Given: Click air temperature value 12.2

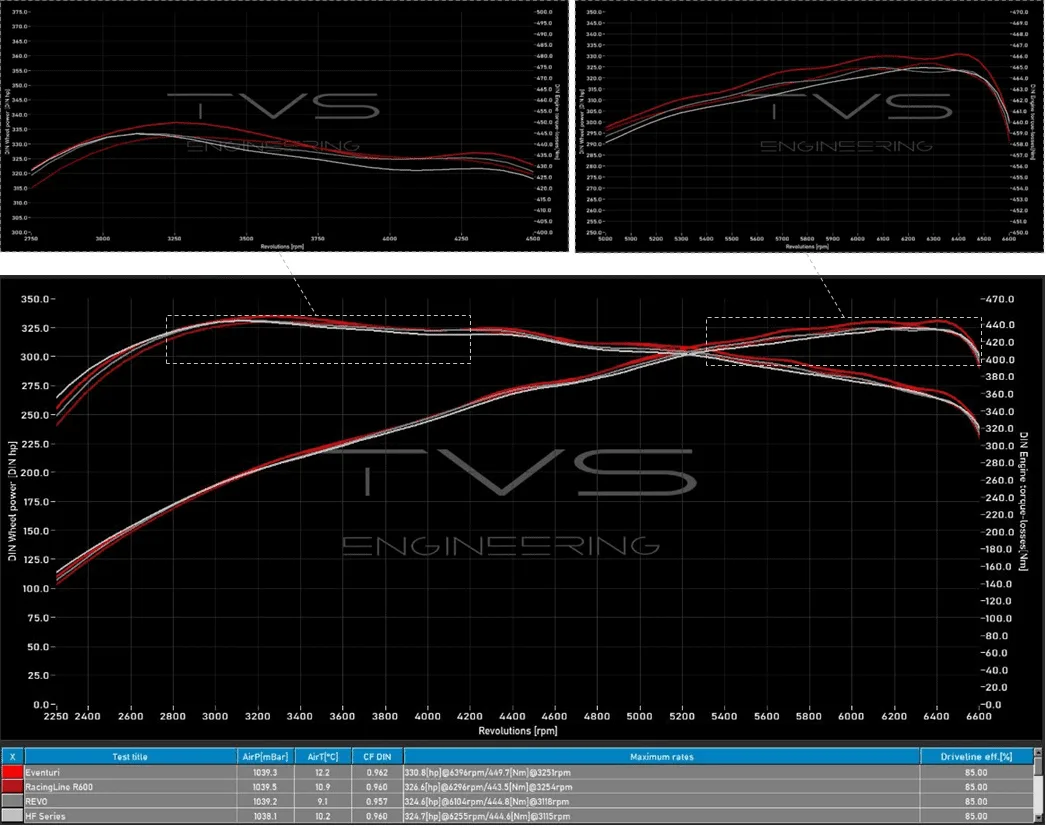Looking at the screenshot, I should 322,772.
